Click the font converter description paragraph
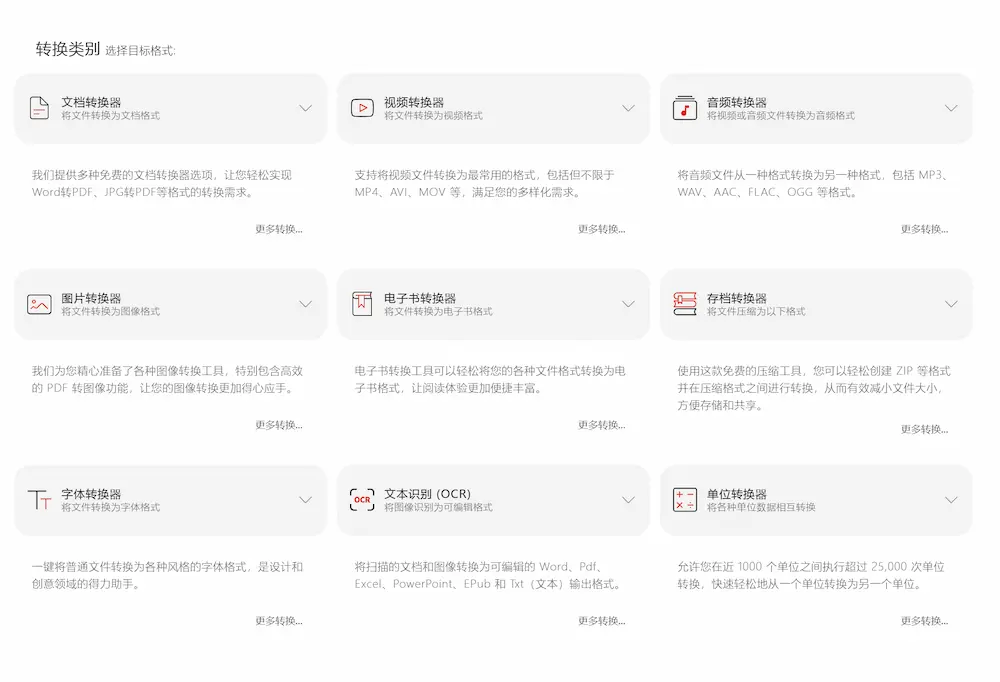Viewport: 1000px width, 682px height. click(x=167, y=575)
